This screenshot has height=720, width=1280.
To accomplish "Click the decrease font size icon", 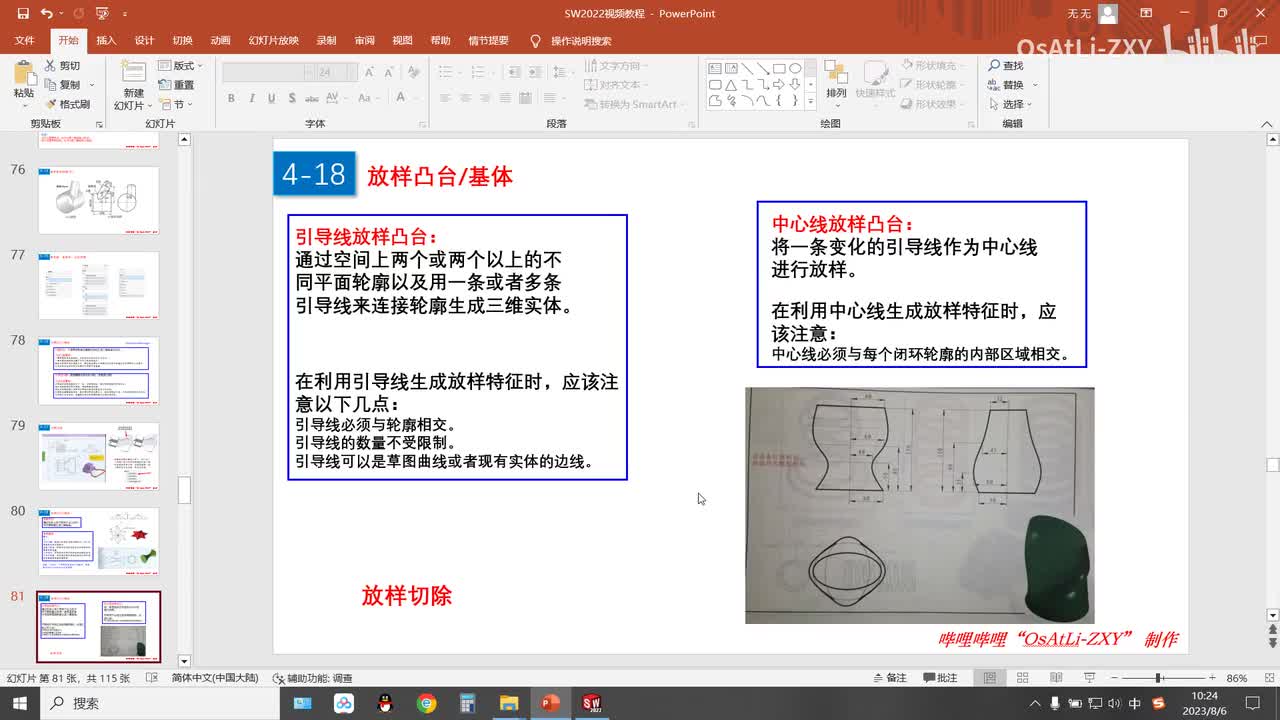I will click(387, 72).
